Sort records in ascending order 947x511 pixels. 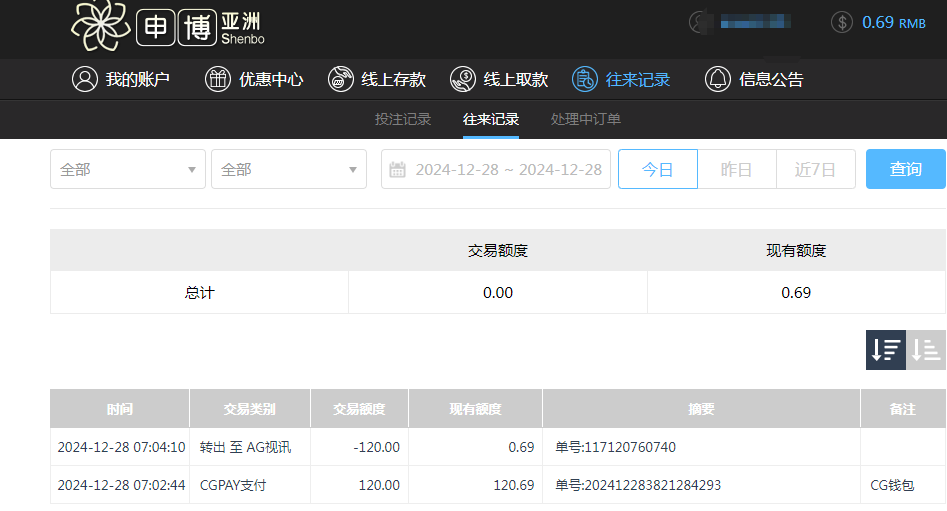[x=927, y=350]
